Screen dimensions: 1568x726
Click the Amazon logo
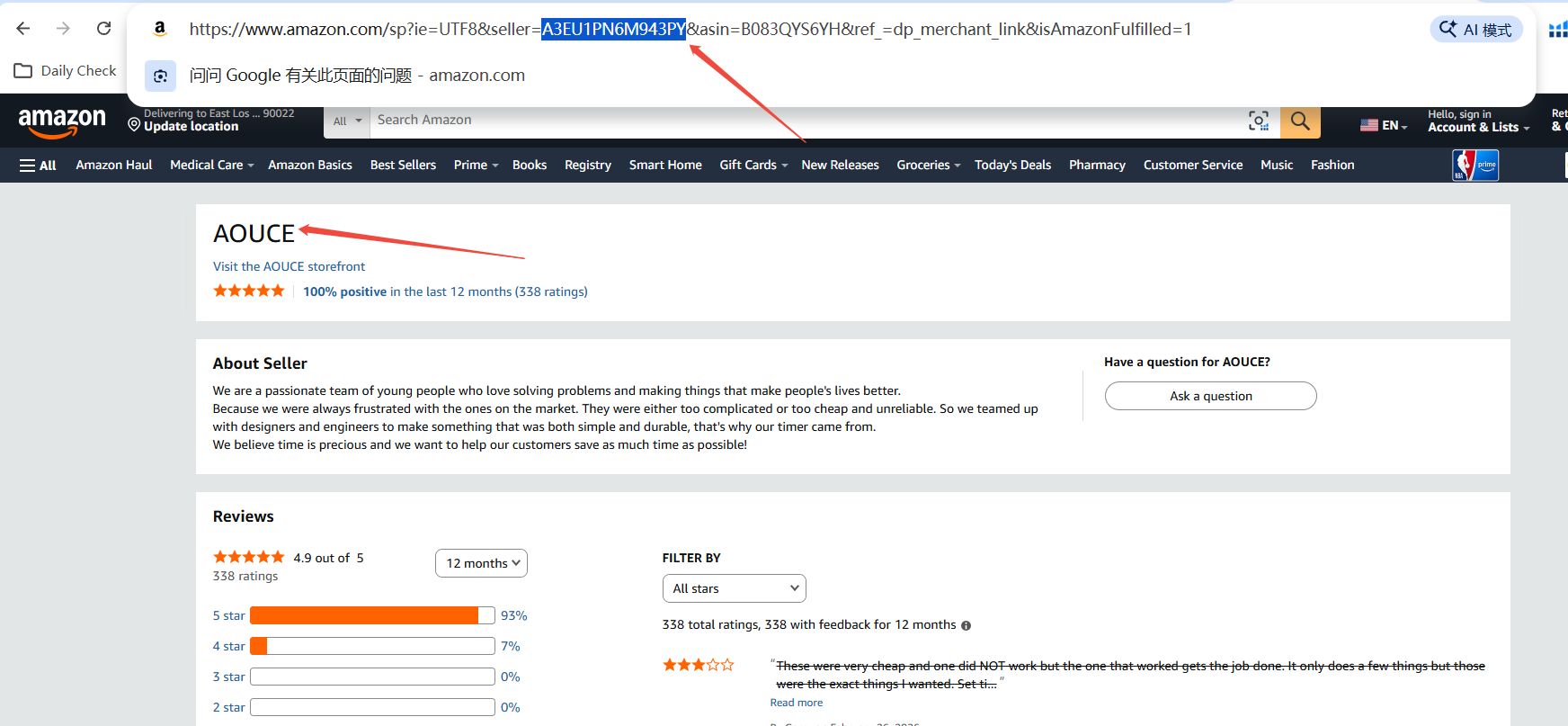pos(62,121)
